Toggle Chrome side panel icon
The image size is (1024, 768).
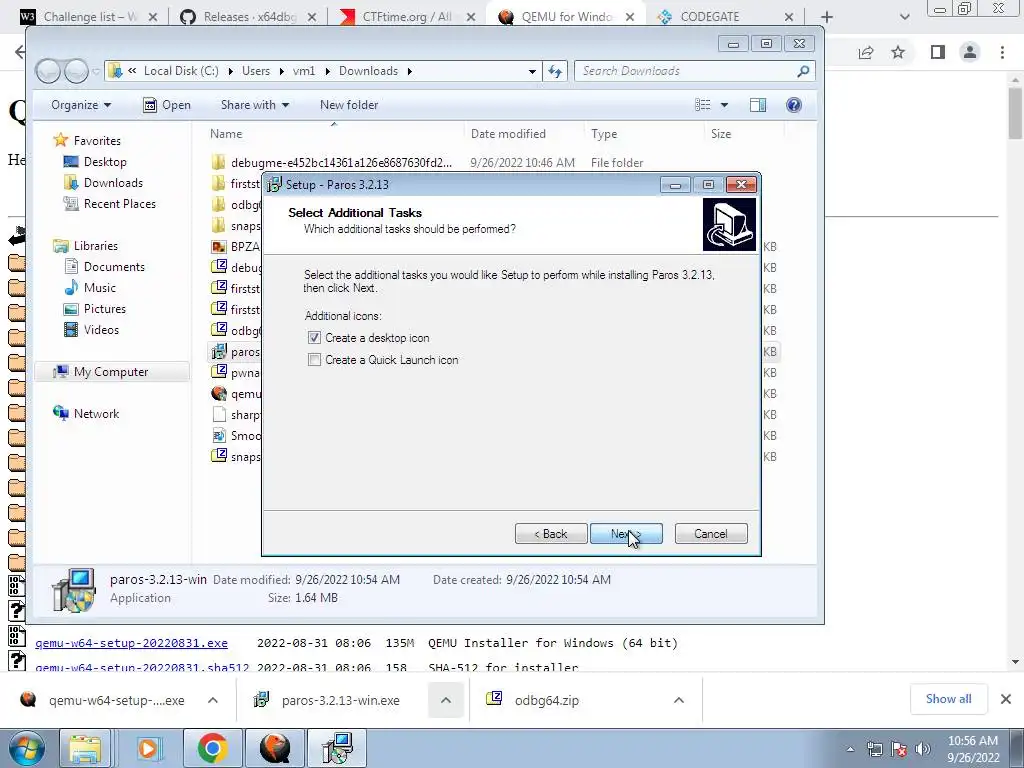click(x=938, y=52)
